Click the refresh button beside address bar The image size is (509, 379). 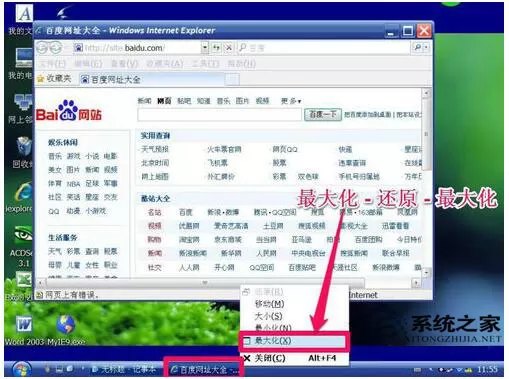coord(217,48)
